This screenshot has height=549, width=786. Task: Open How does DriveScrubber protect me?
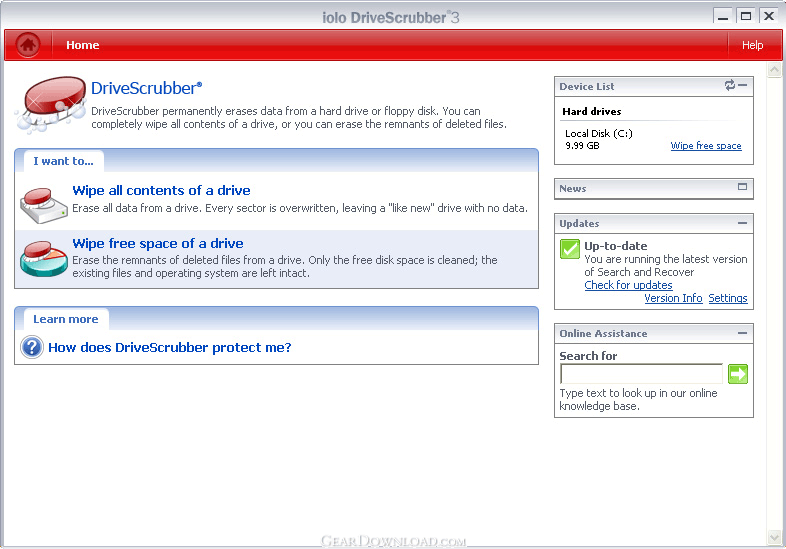(x=169, y=347)
